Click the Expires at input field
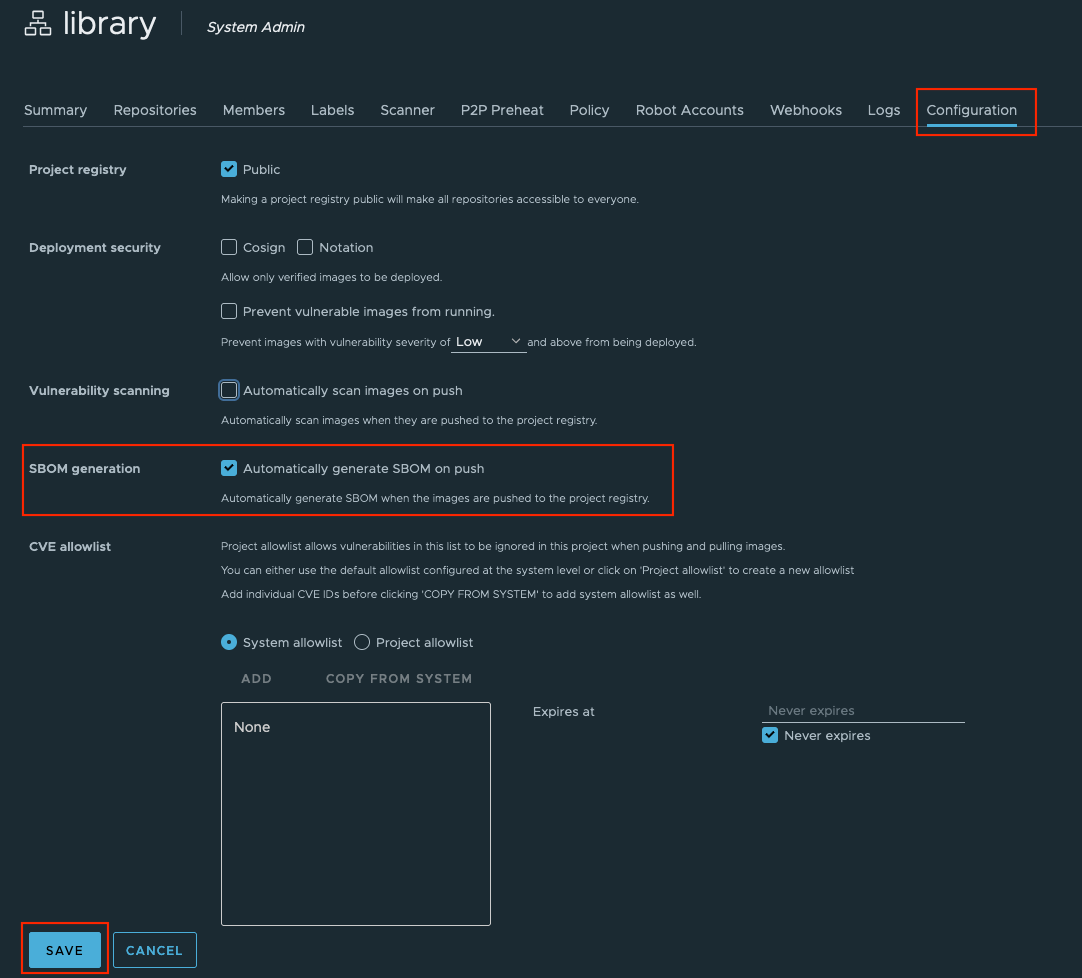1082x978 pixels. (x=862, y=710)
